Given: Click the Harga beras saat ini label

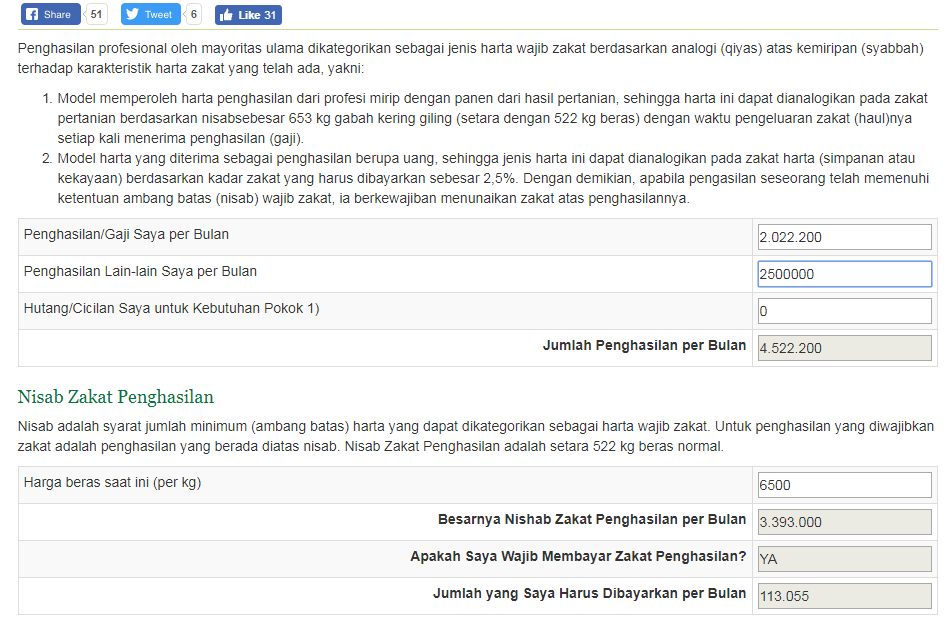Looking at the screenshot, I should 112,482.
